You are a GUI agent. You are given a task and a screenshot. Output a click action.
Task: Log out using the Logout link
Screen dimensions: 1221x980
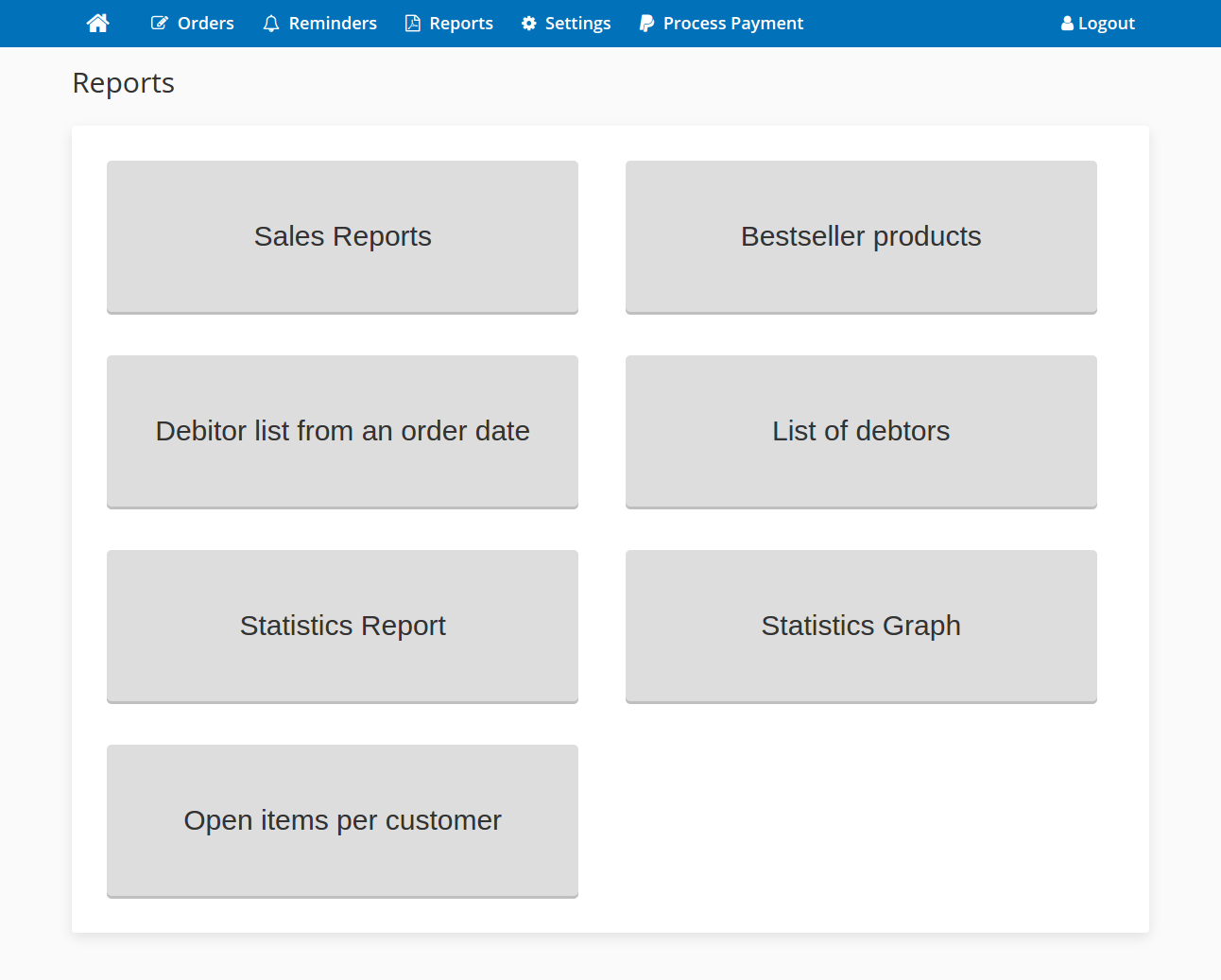coord(1107,24)
